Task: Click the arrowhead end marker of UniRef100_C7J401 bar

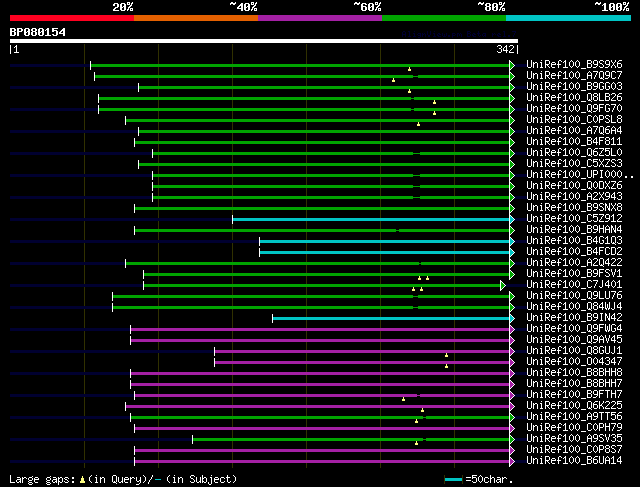Action: coord(503,285)
